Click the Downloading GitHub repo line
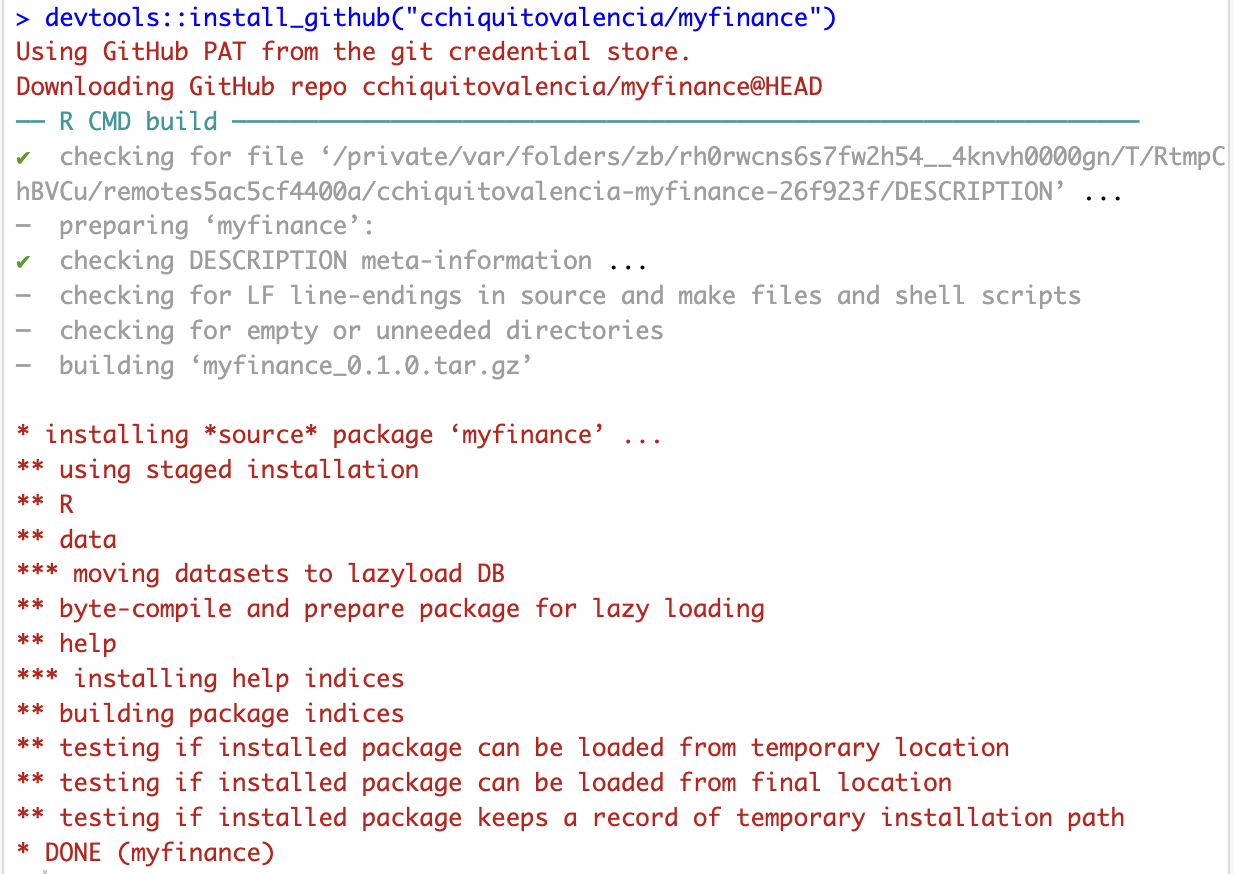This screenshot has height=874, width=1234. click(419, 86)
